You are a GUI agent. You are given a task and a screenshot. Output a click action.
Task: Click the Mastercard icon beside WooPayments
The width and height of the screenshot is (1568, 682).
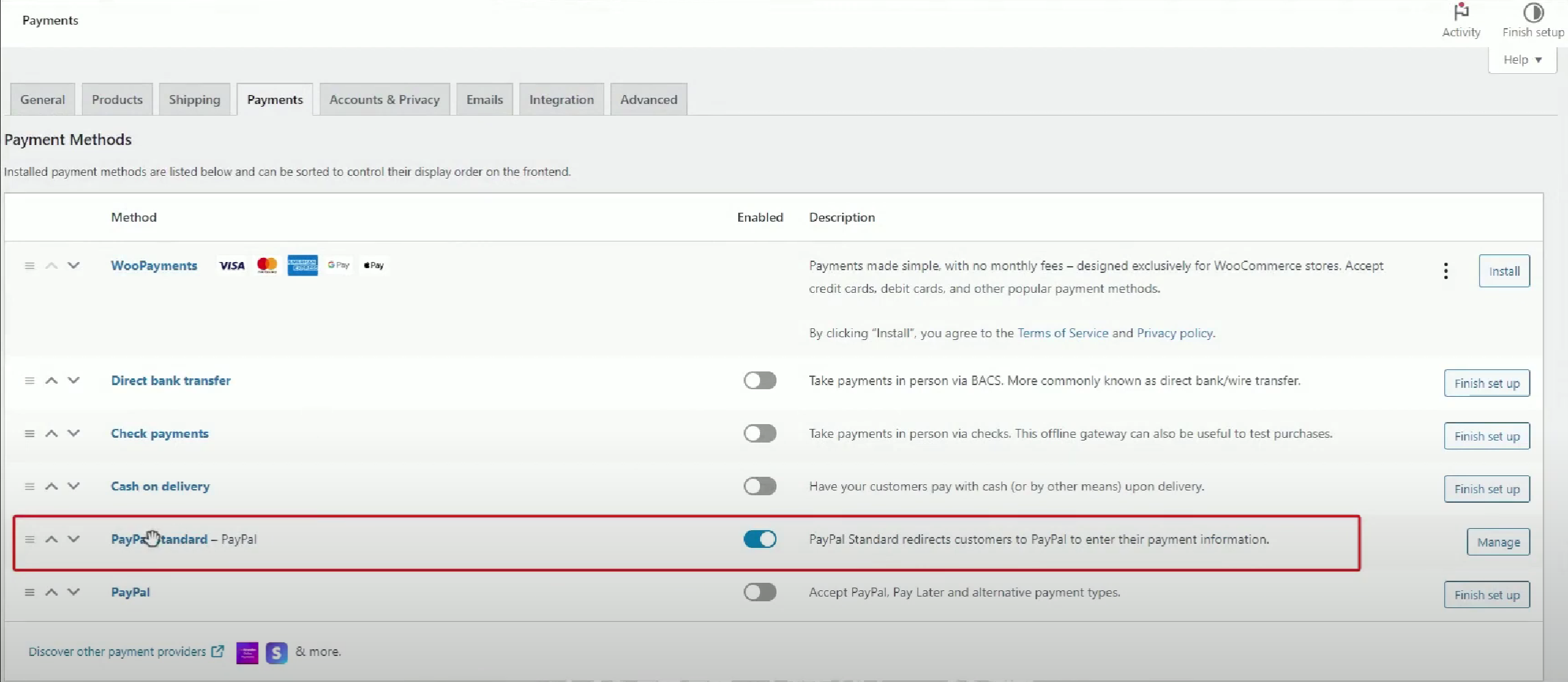(267, 265)
